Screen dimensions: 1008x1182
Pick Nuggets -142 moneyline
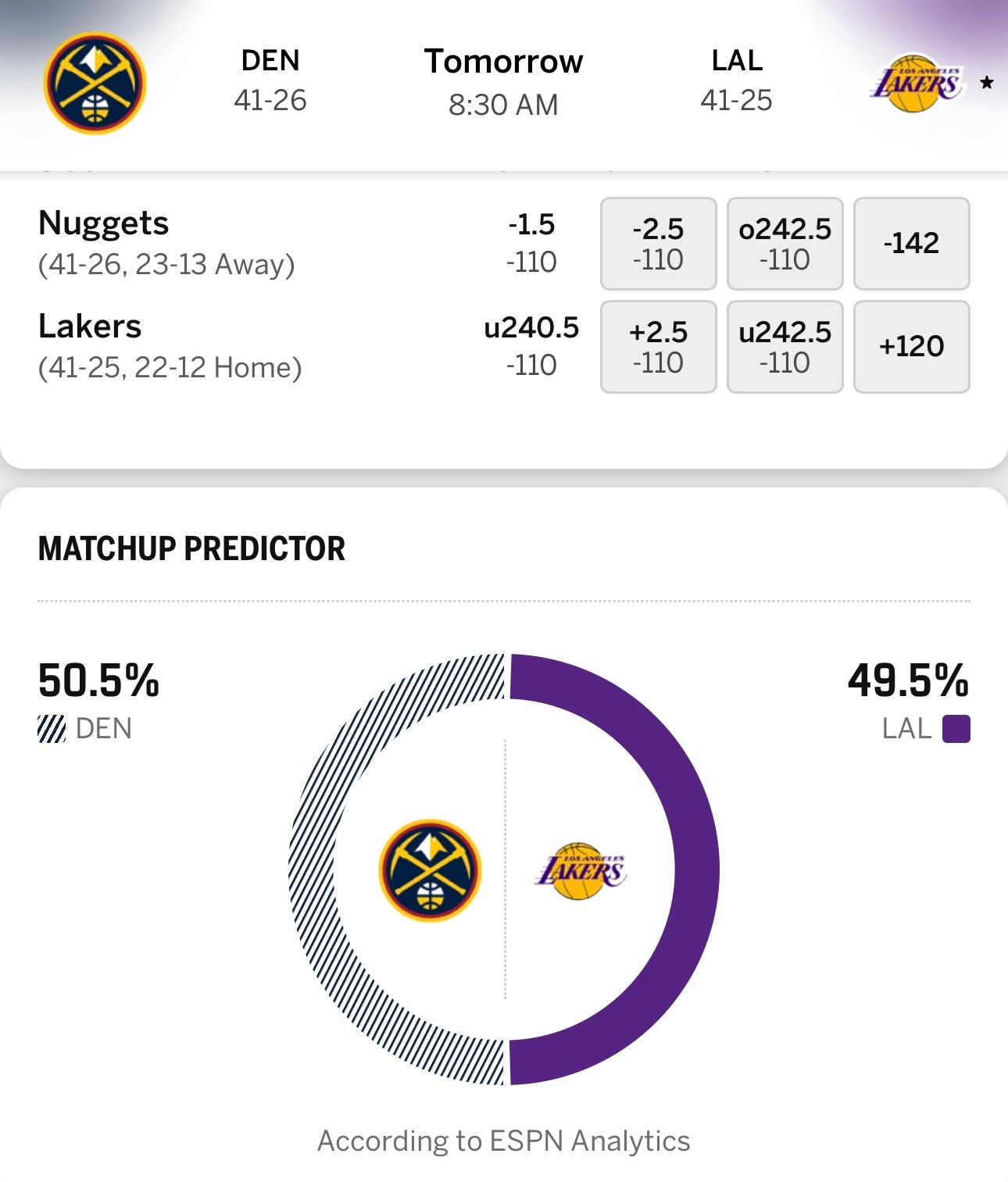(911, 243)
